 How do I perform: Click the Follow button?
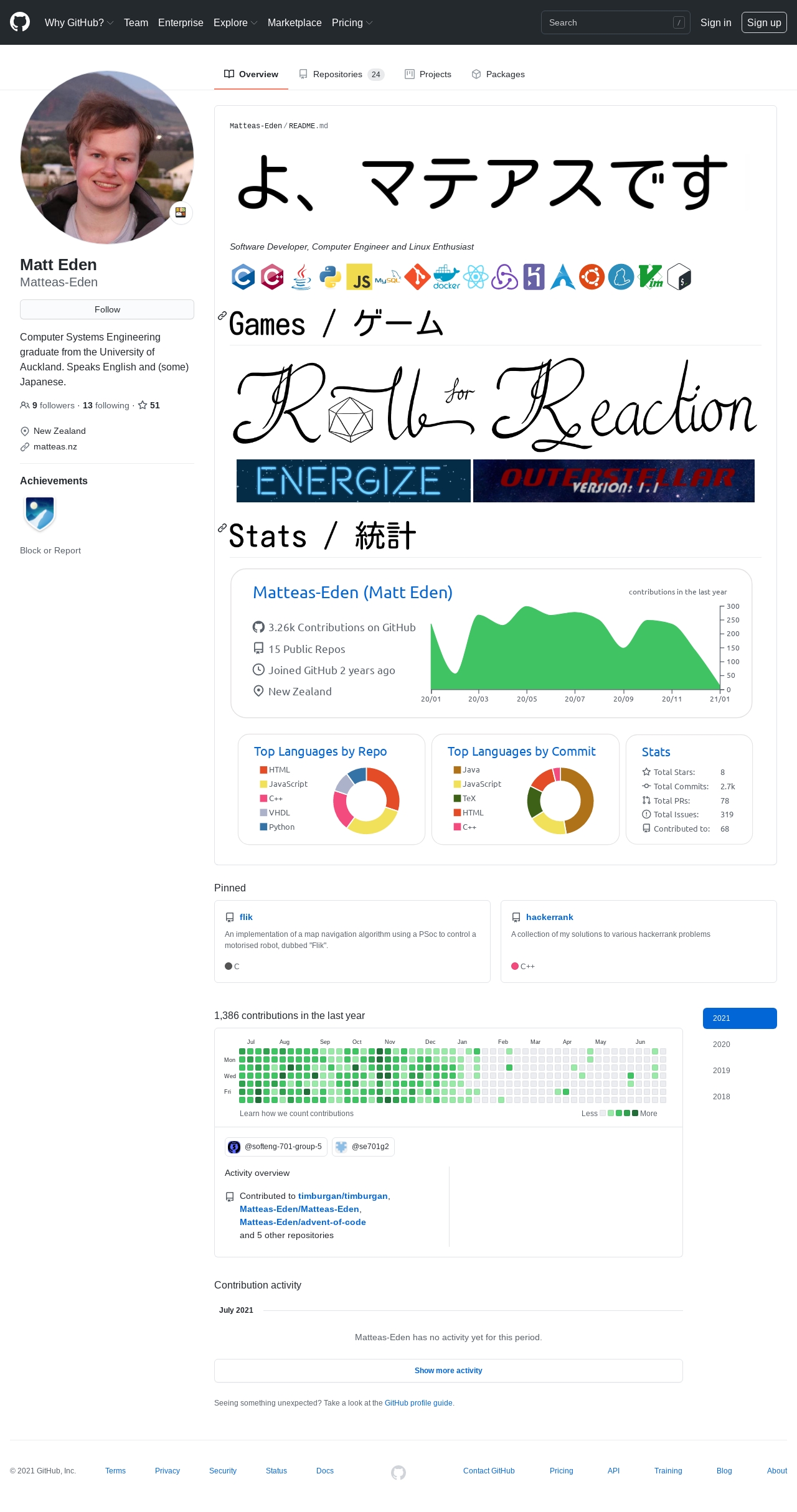pos(107,309)
